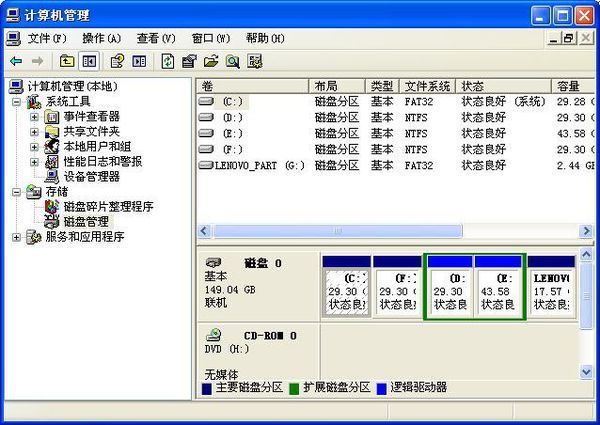This screenshot has height=425, width=600.
Task: Open the 文件(F) menu
Action: [46, 38]
